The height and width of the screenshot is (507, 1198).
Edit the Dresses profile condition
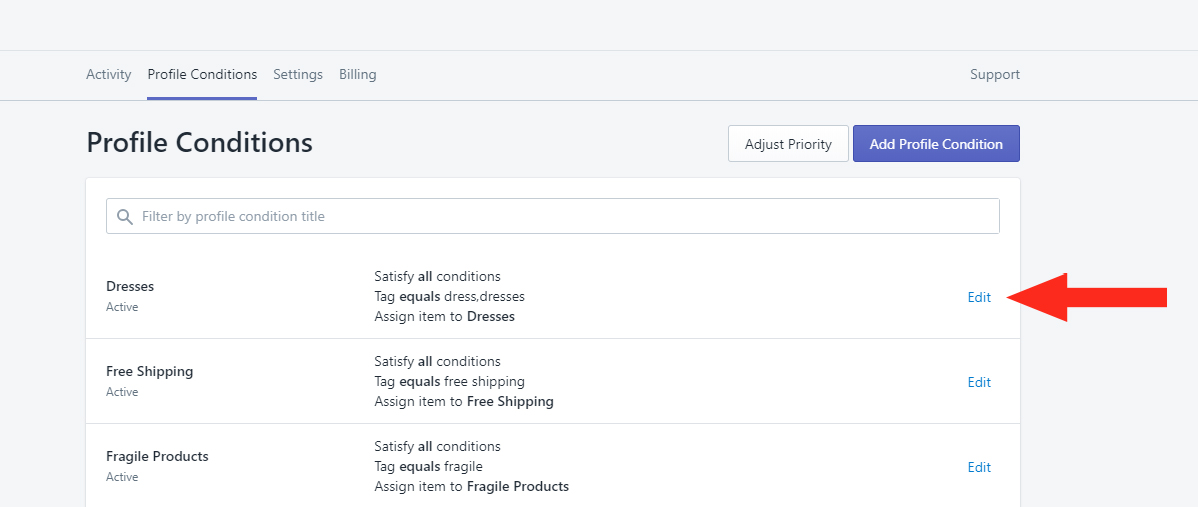click(979, 298)
